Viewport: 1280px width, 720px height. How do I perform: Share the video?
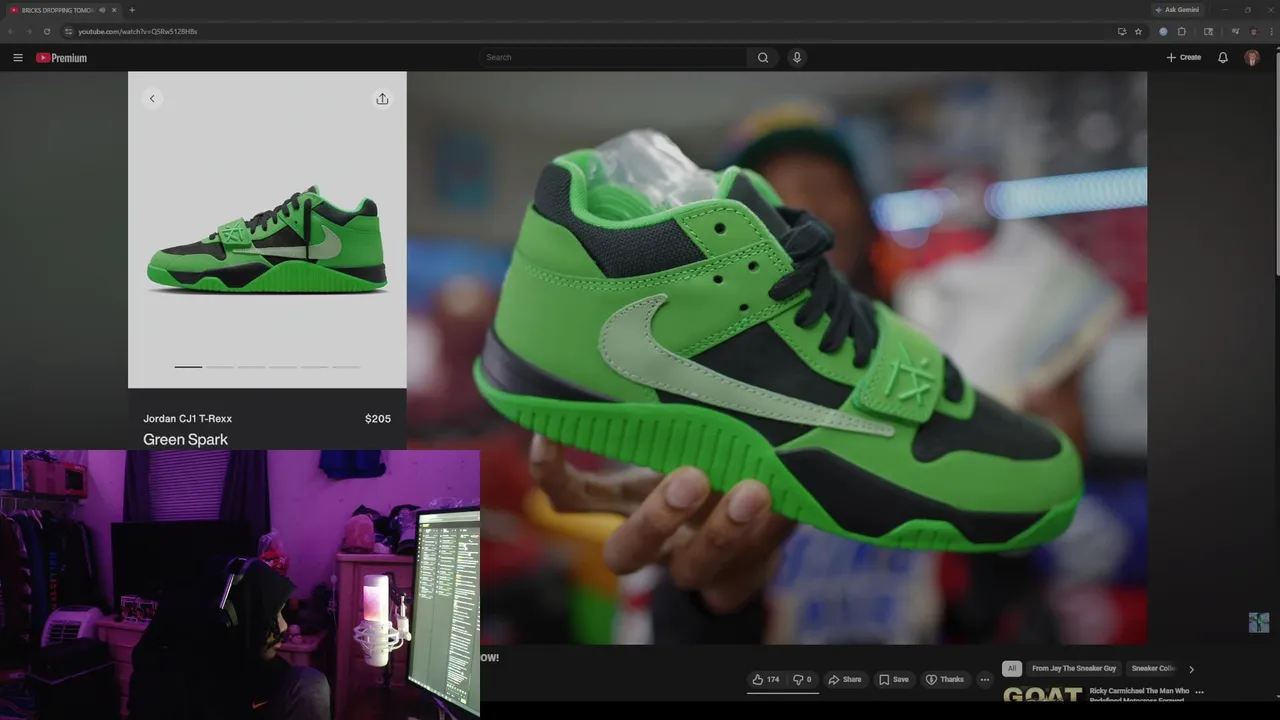(845, 680)
